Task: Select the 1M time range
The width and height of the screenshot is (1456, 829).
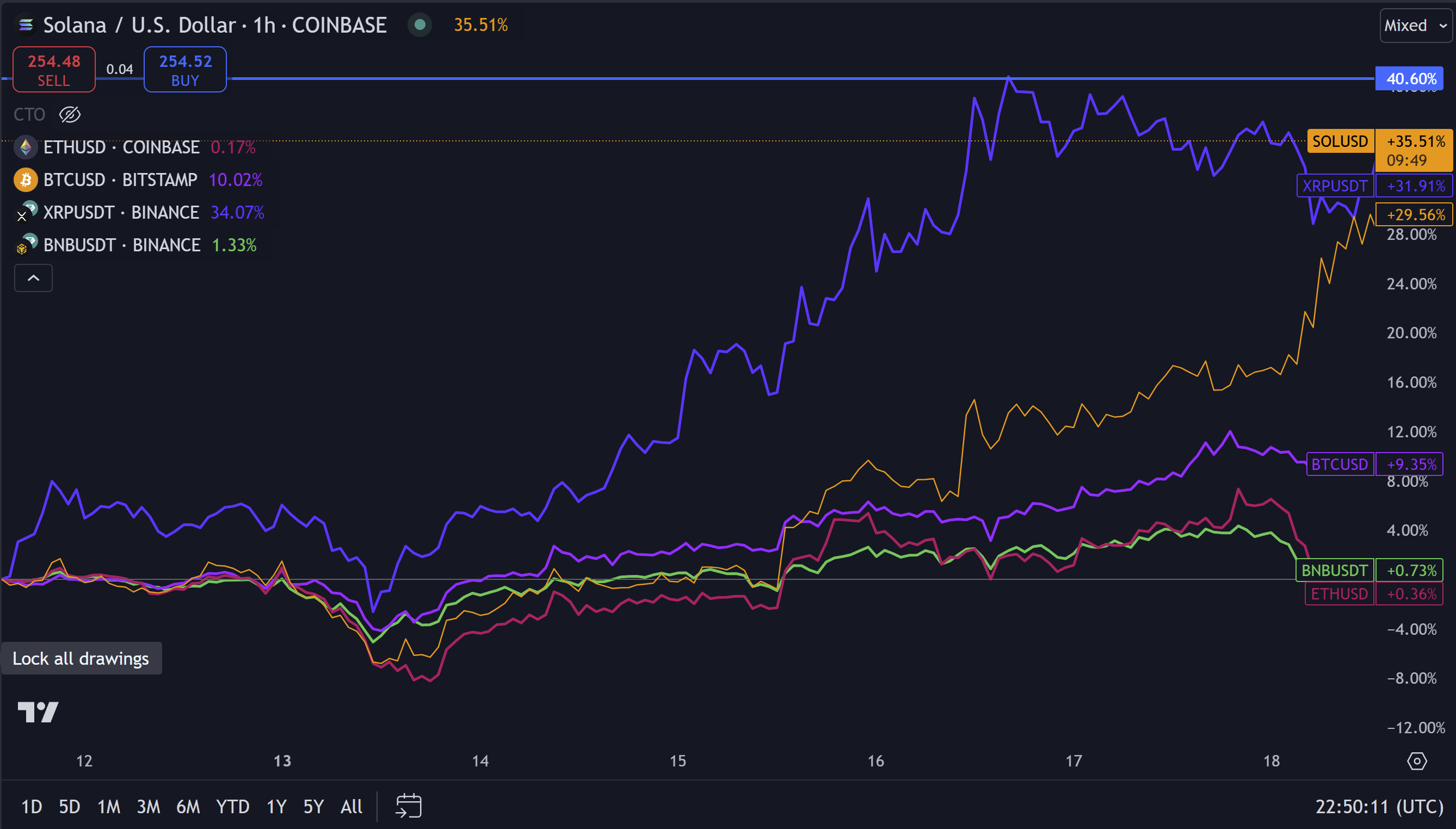Action: 109,807
